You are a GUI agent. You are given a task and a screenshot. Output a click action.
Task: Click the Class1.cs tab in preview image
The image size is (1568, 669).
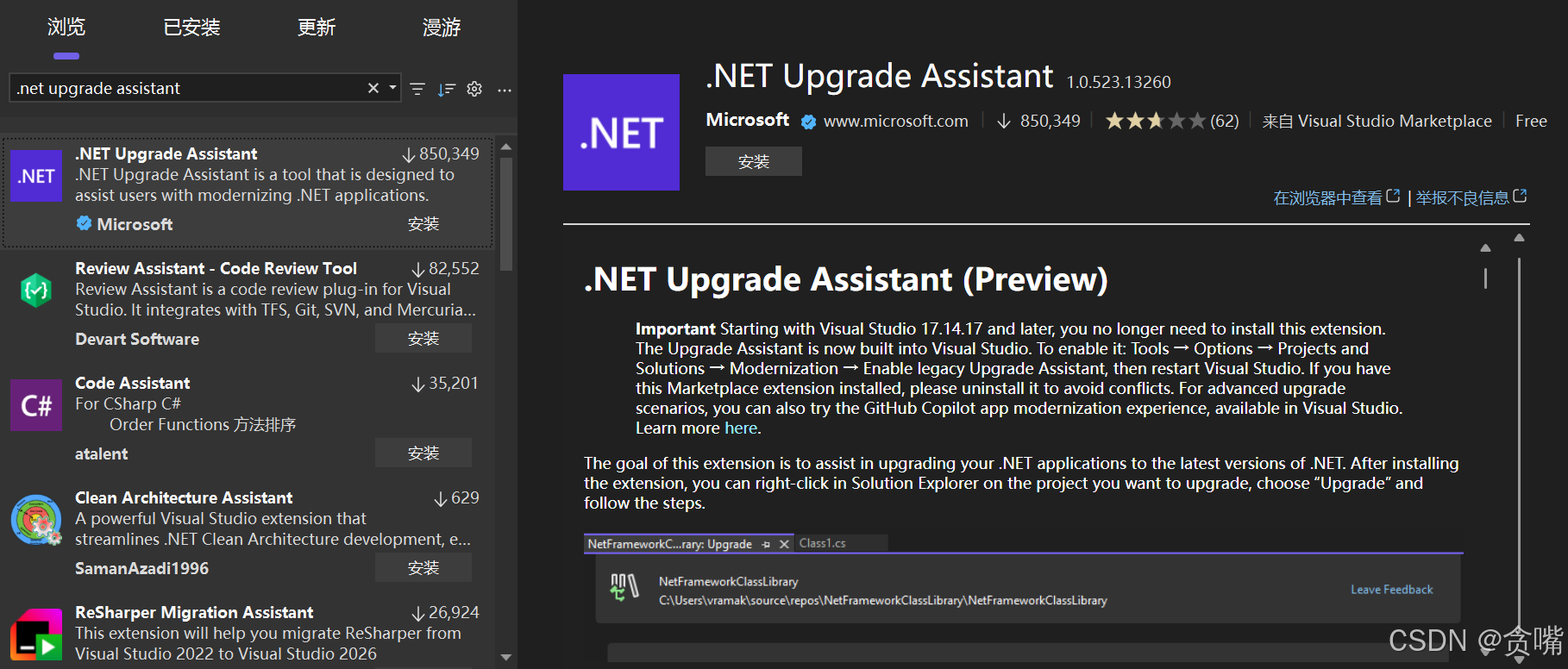(x=822, y=543)
